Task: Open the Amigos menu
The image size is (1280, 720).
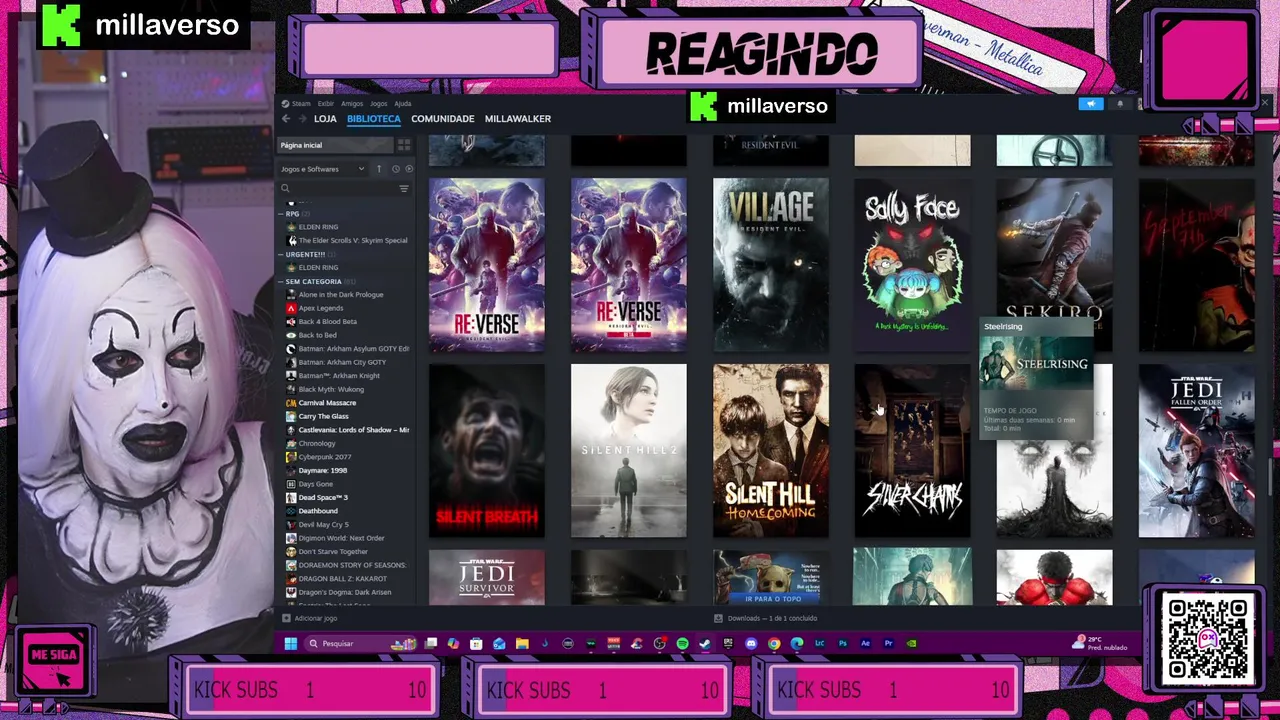Action: (x=352, y=104)
